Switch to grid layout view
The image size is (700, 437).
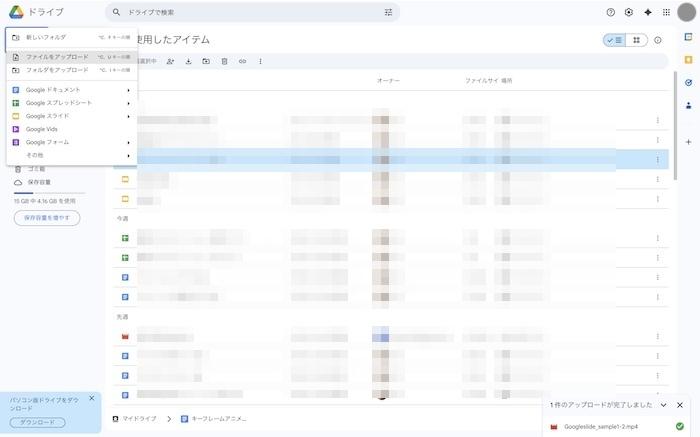click(x=637, y=40)
